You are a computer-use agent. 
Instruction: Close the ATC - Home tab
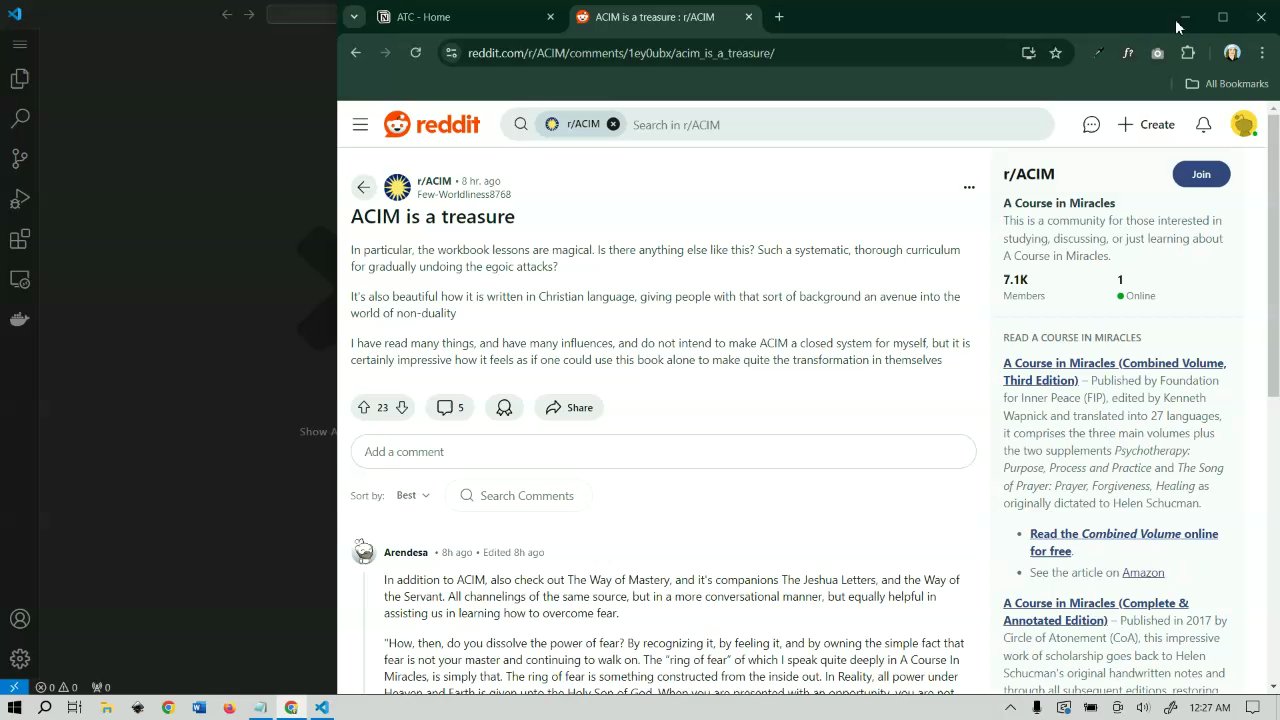click(550, 17)
